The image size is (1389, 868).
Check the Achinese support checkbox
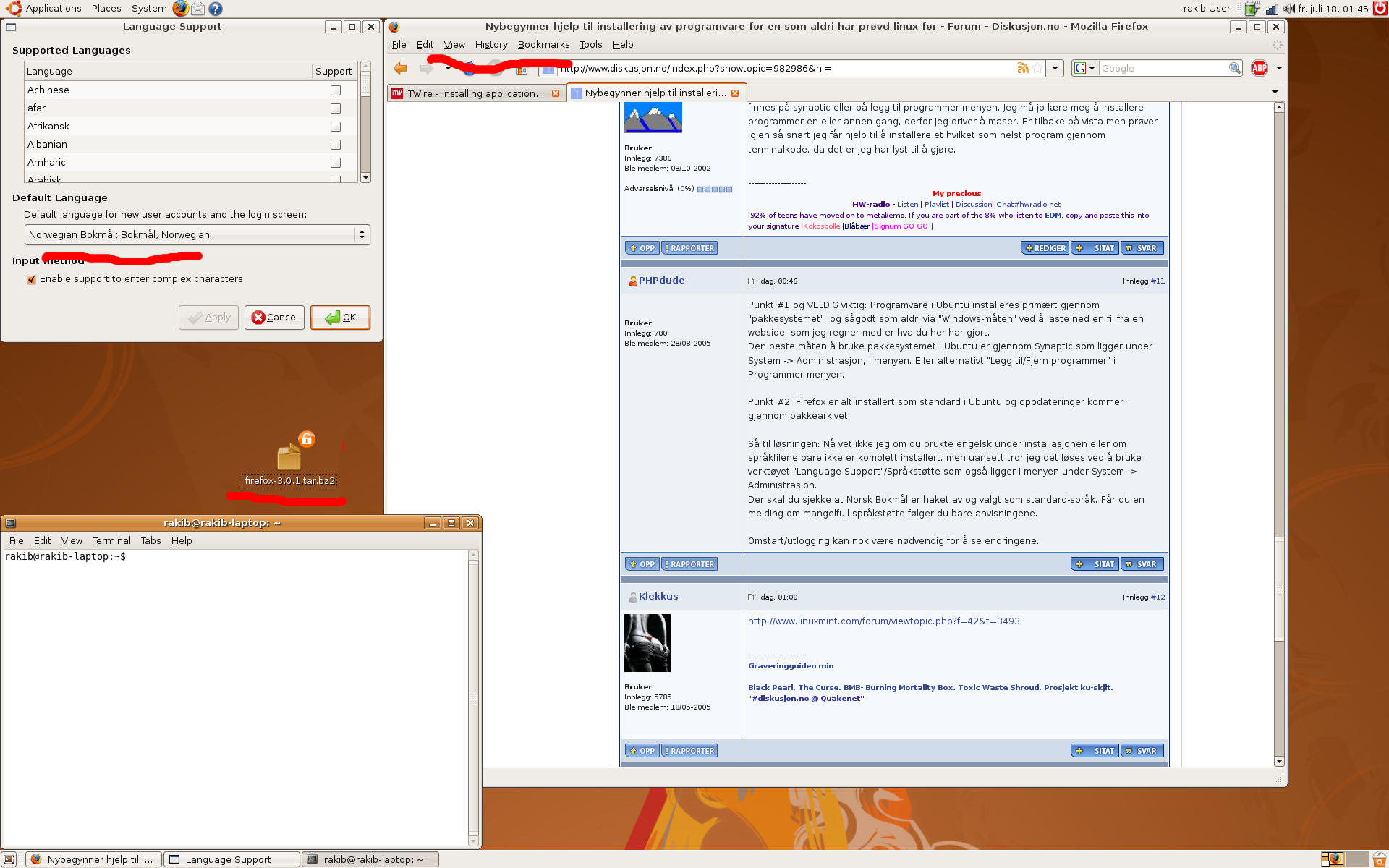(x=336, y=90)
